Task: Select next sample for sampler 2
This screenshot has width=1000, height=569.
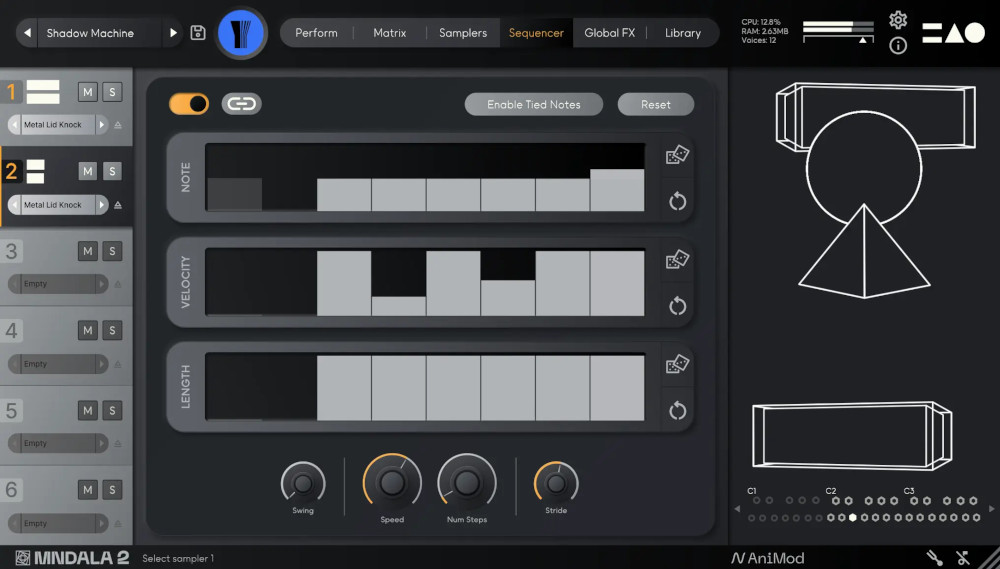Action: point(101,205)
